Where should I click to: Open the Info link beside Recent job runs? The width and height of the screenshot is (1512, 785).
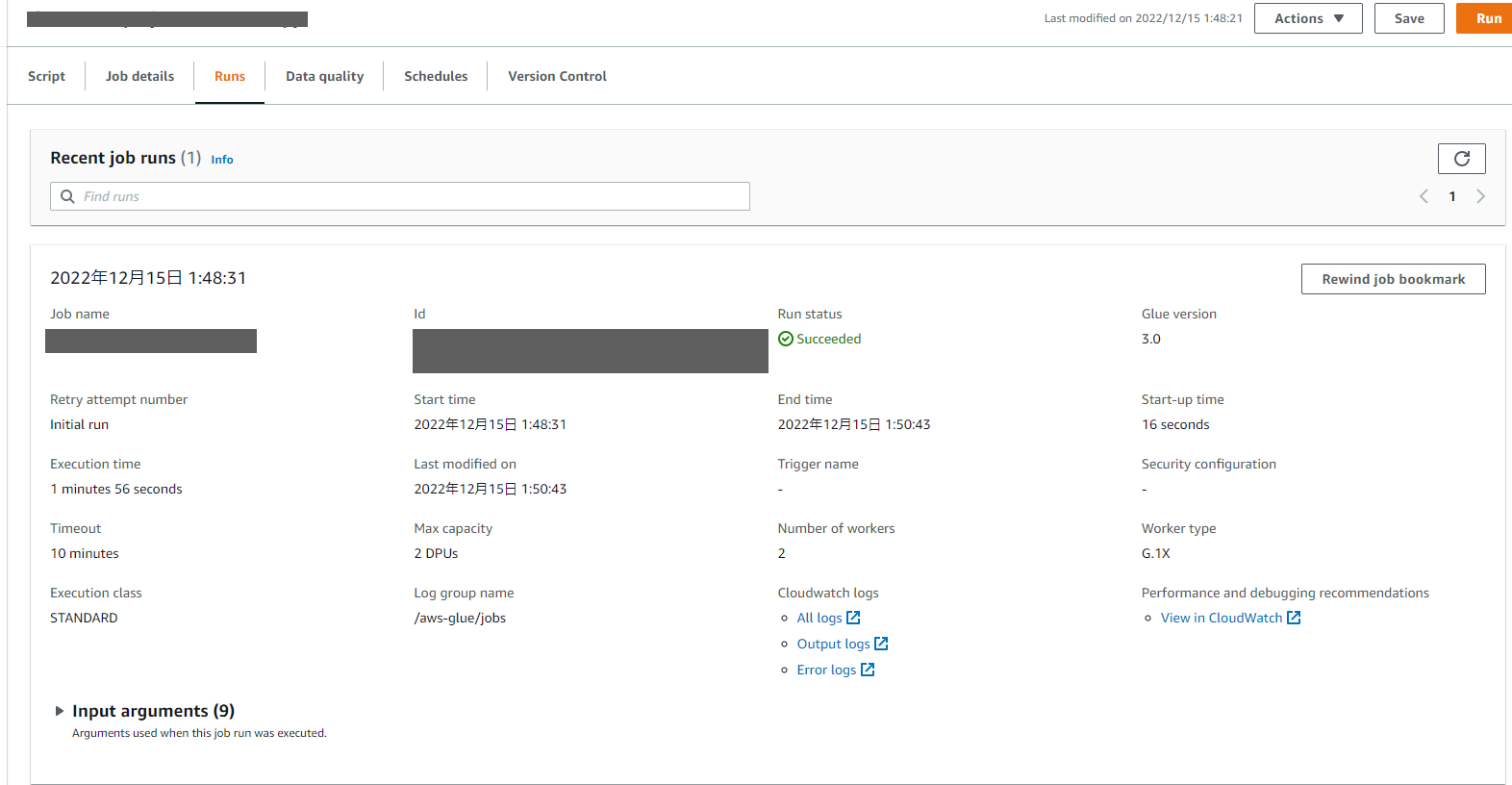click(222, 160)
